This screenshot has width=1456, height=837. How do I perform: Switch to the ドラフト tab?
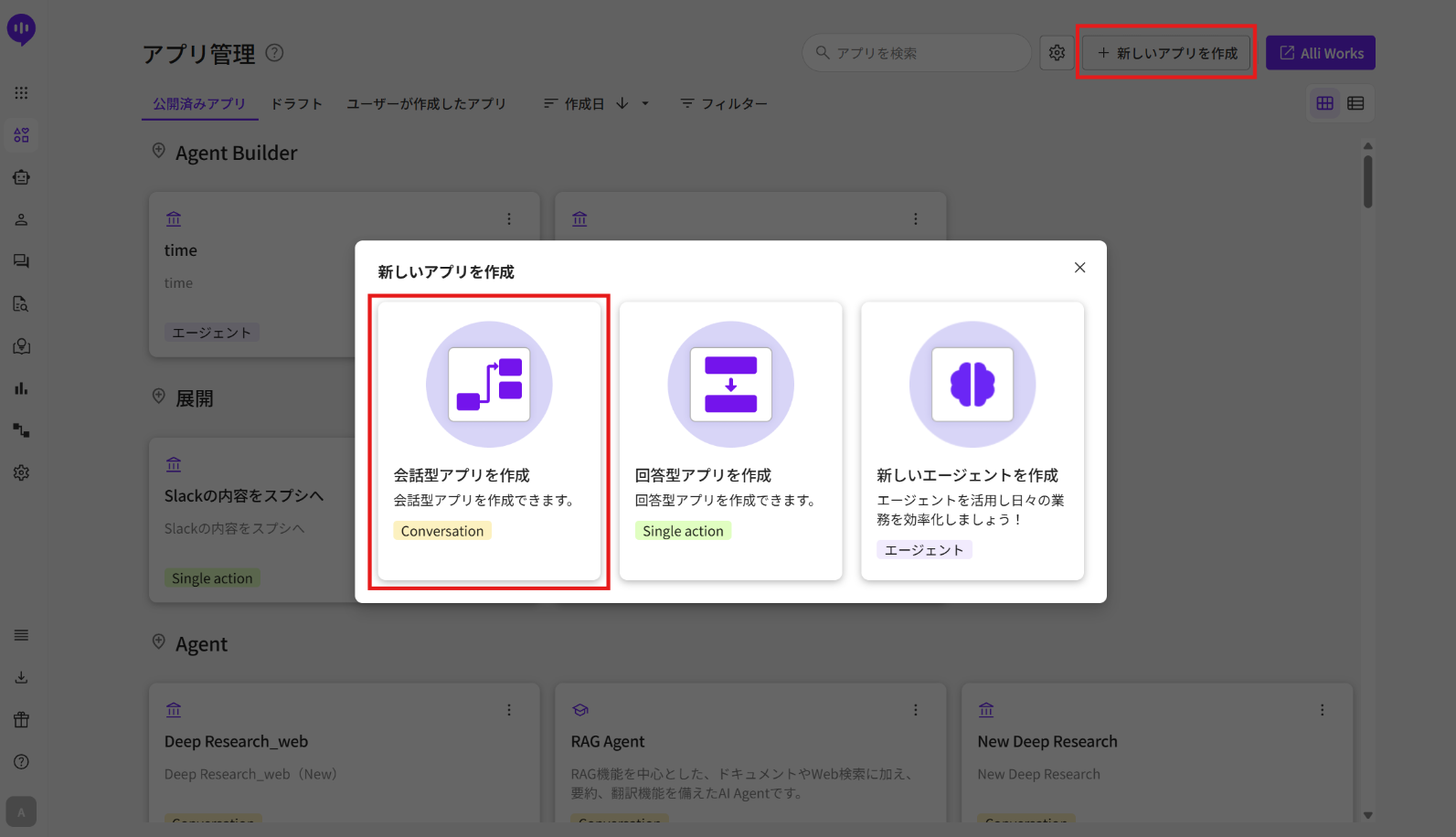(x=296, y=104)
